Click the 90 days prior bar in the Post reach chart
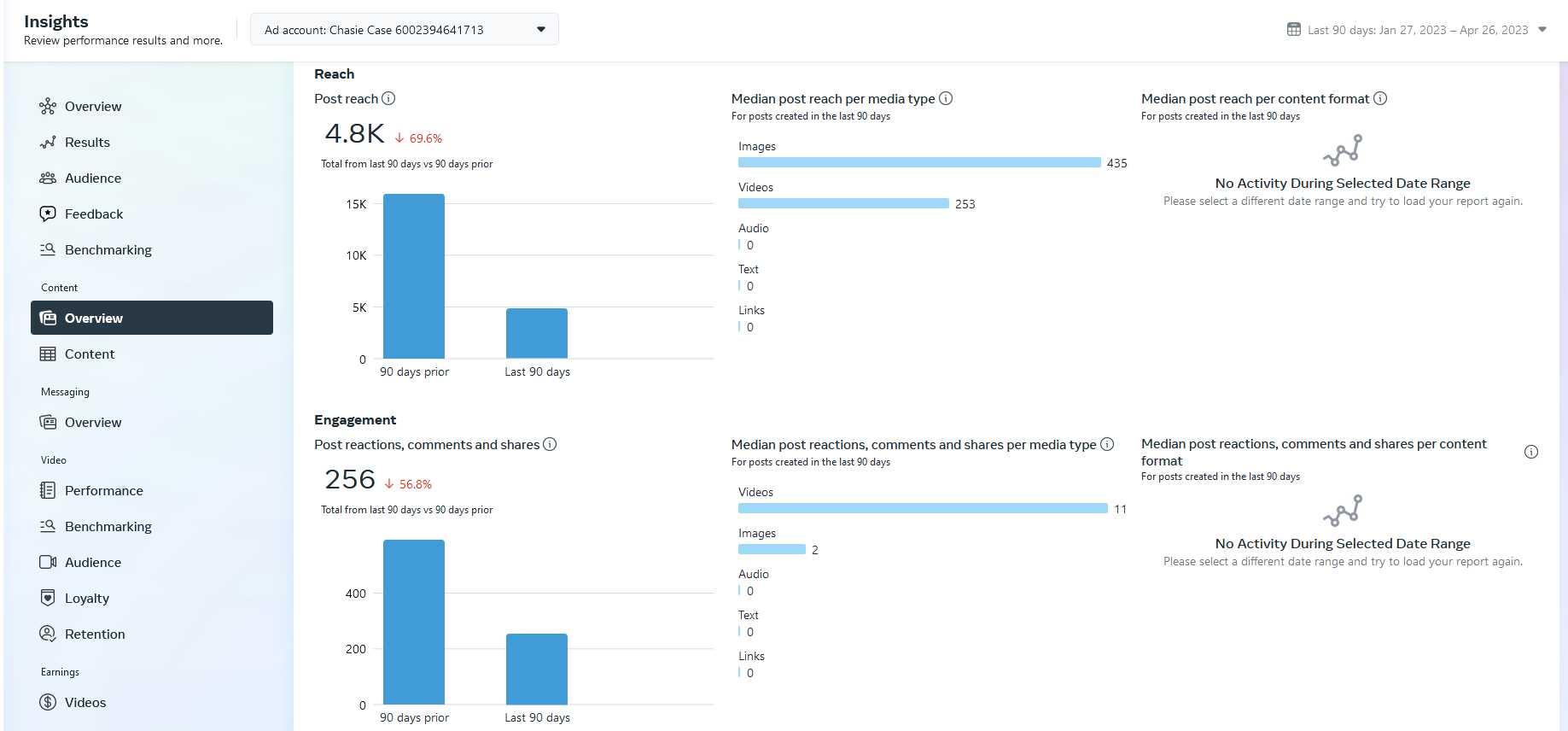Image resolution: width=1568 pixels, height=731 pixels. (x=414, y=276)
